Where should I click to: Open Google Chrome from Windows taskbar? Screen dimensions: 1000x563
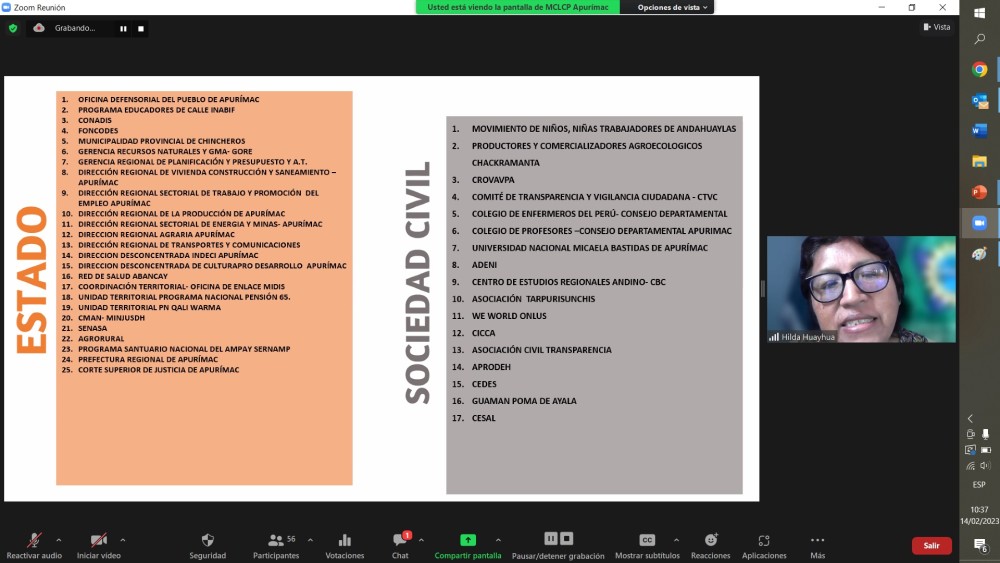(980, 70)
